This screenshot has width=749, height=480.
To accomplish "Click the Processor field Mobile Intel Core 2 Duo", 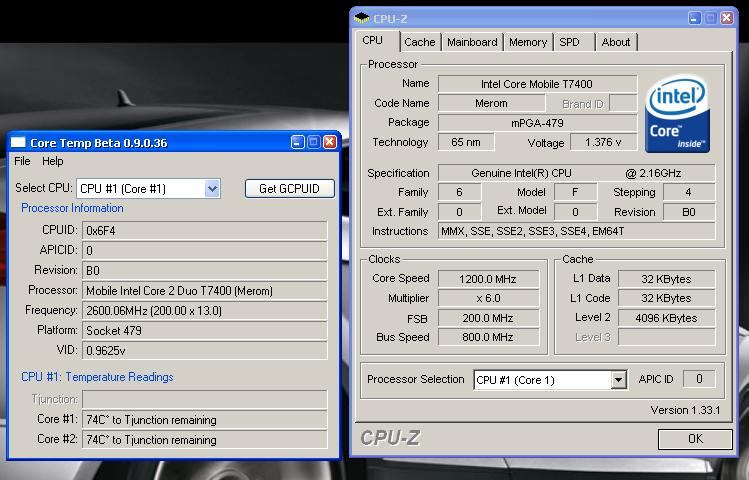I will (x=204, y=291).
